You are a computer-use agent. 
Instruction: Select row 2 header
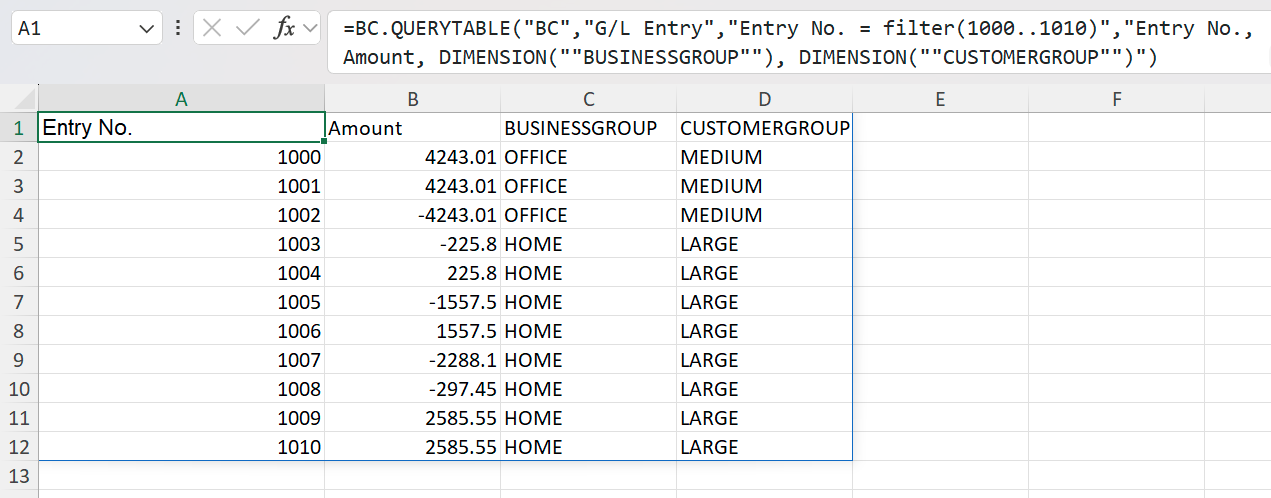coord(19,157)
